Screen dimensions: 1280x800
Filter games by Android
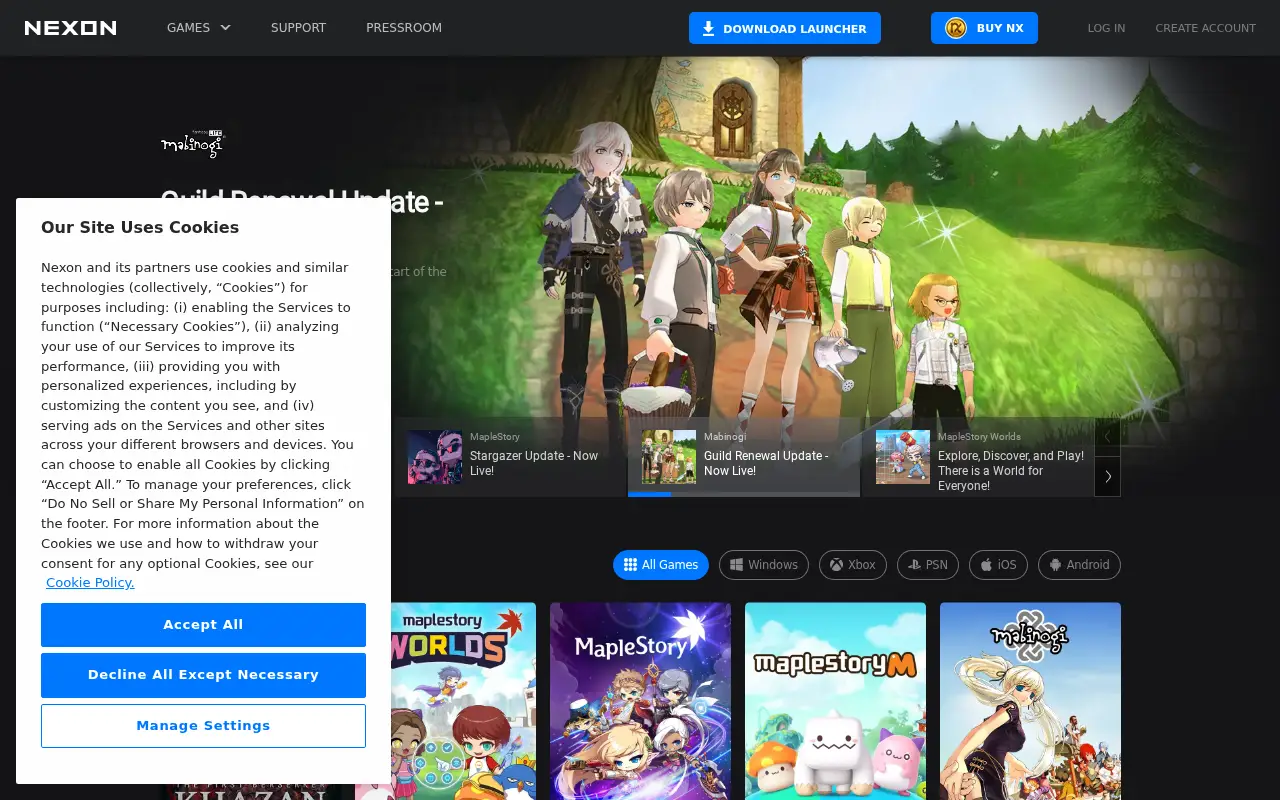coord(1079,565)
